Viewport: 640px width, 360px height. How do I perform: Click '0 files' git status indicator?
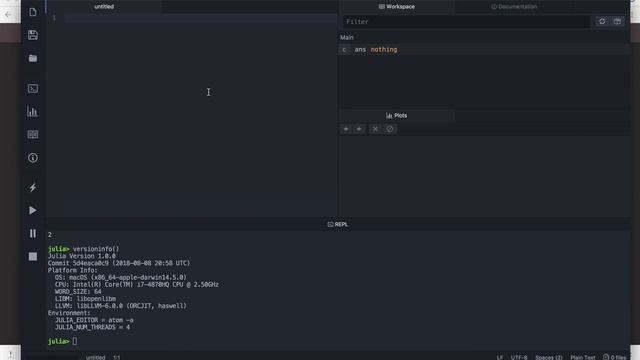coord(615,357)
